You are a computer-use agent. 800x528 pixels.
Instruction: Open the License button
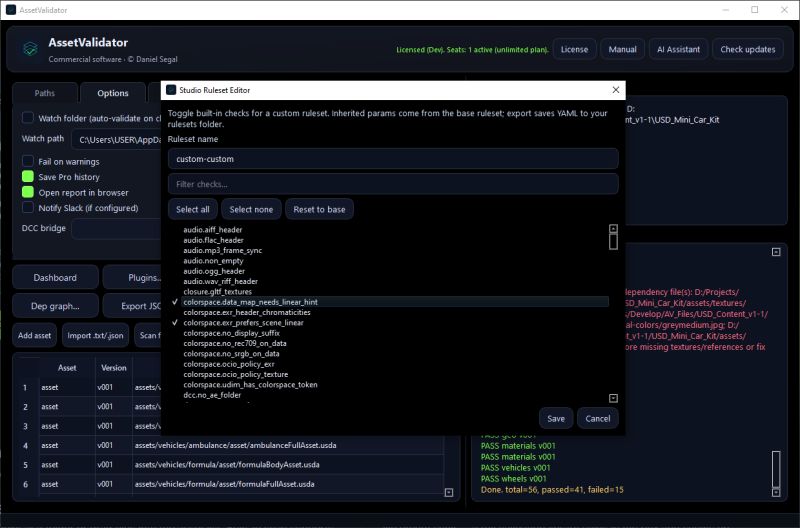coord(574,49)
